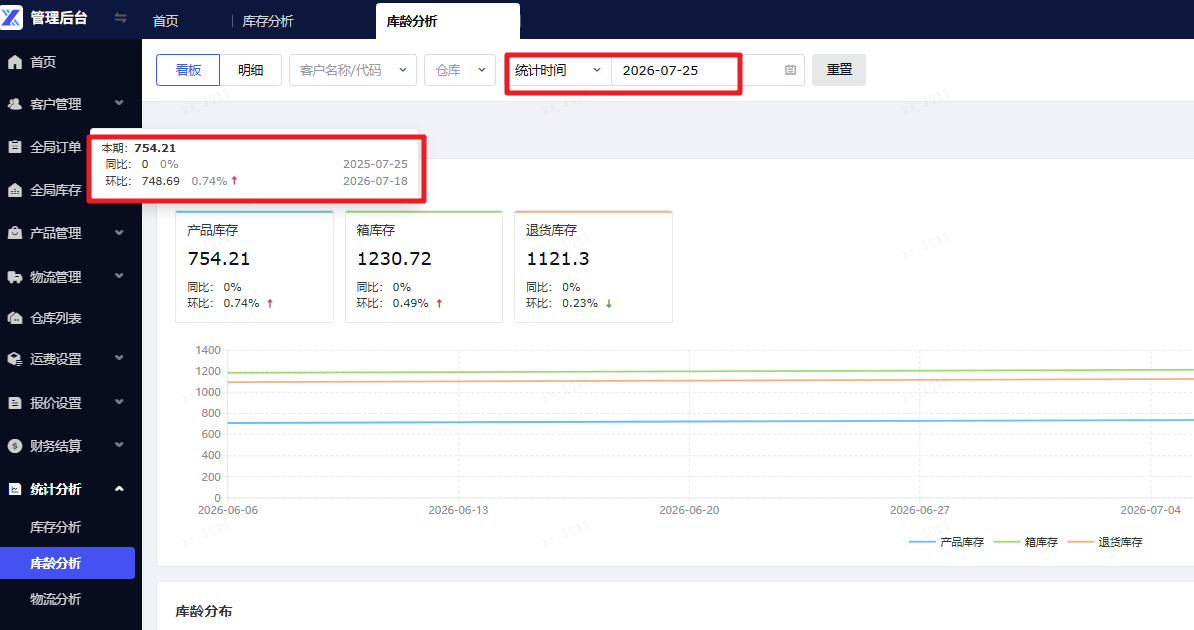The width and height of the screenshot is (1194, 630).
Task: Click the 仓库列表 warehouse icon
Action: pos(14,318)
